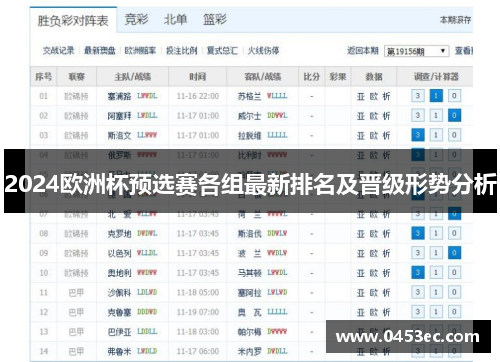Click the match time 11-17 06:00
500x362 pixels.
point(198,351)
